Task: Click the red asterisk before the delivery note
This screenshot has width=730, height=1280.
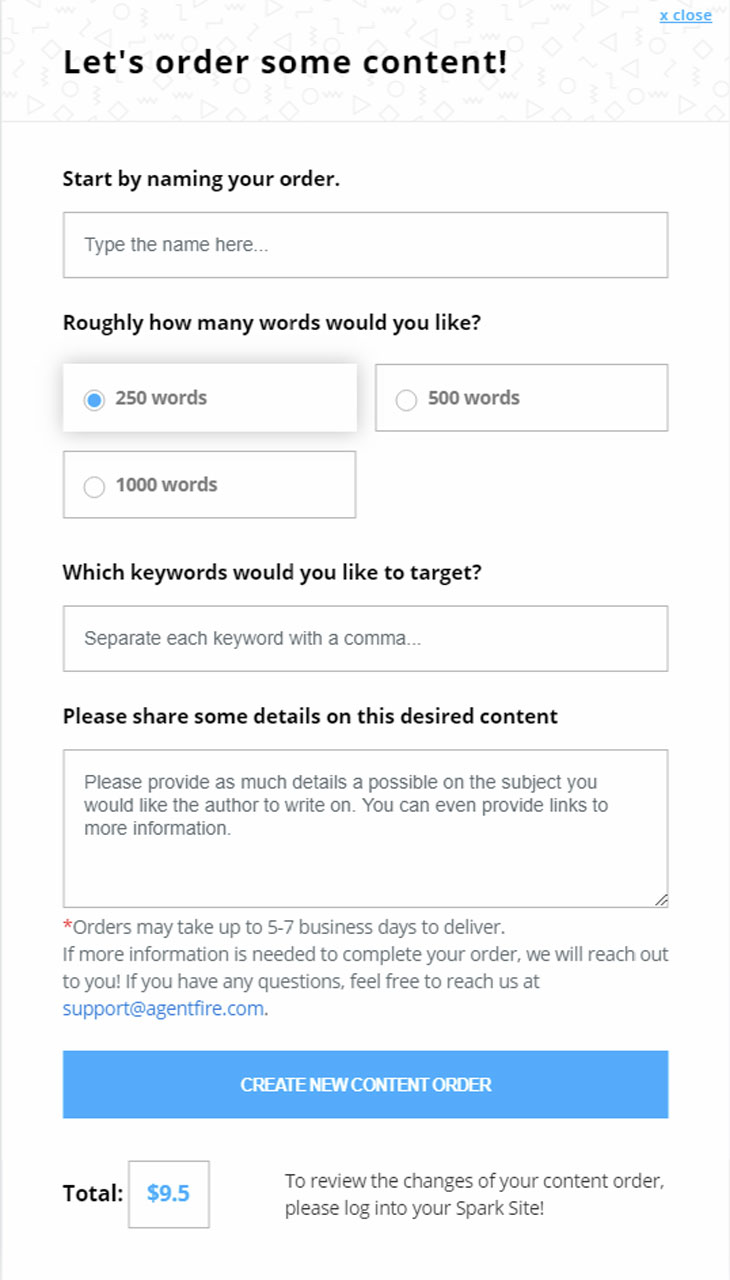Action: [x=68, y=926]
